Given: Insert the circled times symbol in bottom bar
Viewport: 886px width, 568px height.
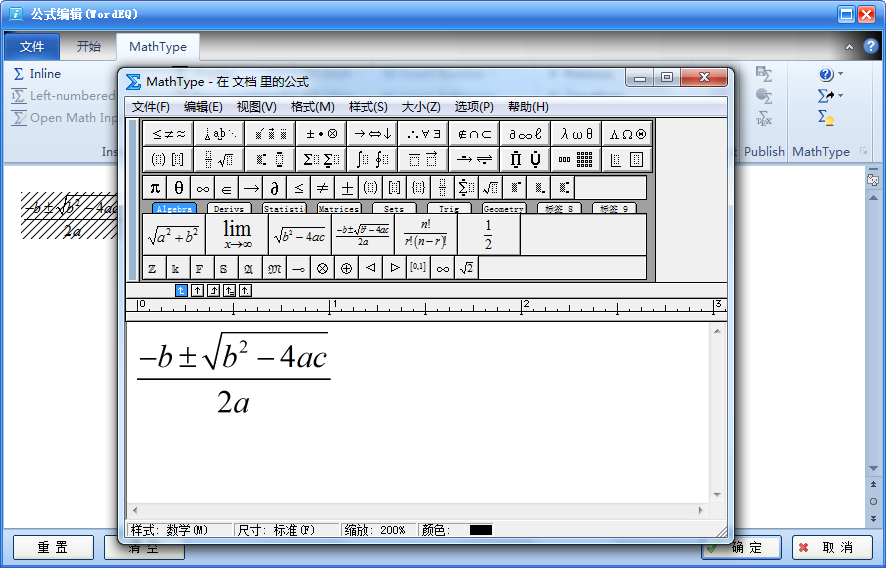Looking at the screenshot, I should pyautogui.click(x=322, y=268).
